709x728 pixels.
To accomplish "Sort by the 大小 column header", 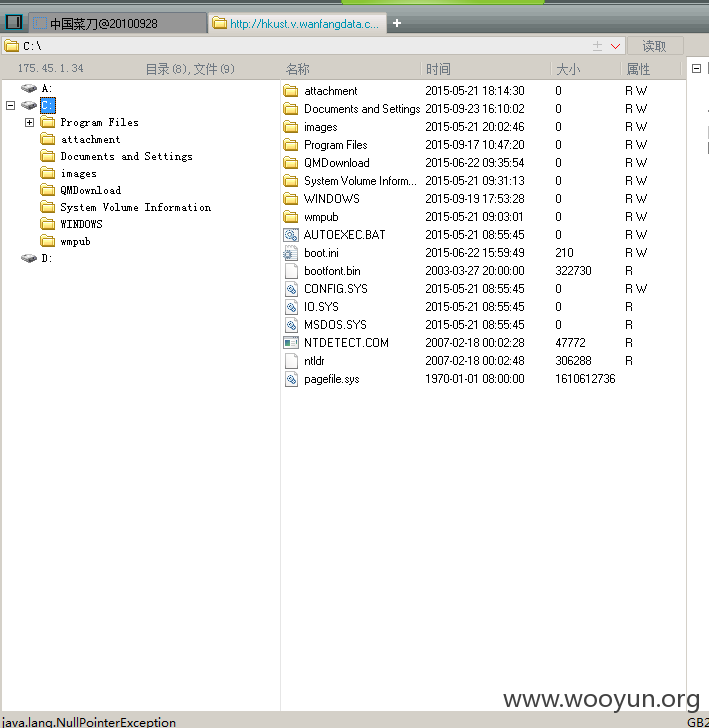I will tap(568, 69).
